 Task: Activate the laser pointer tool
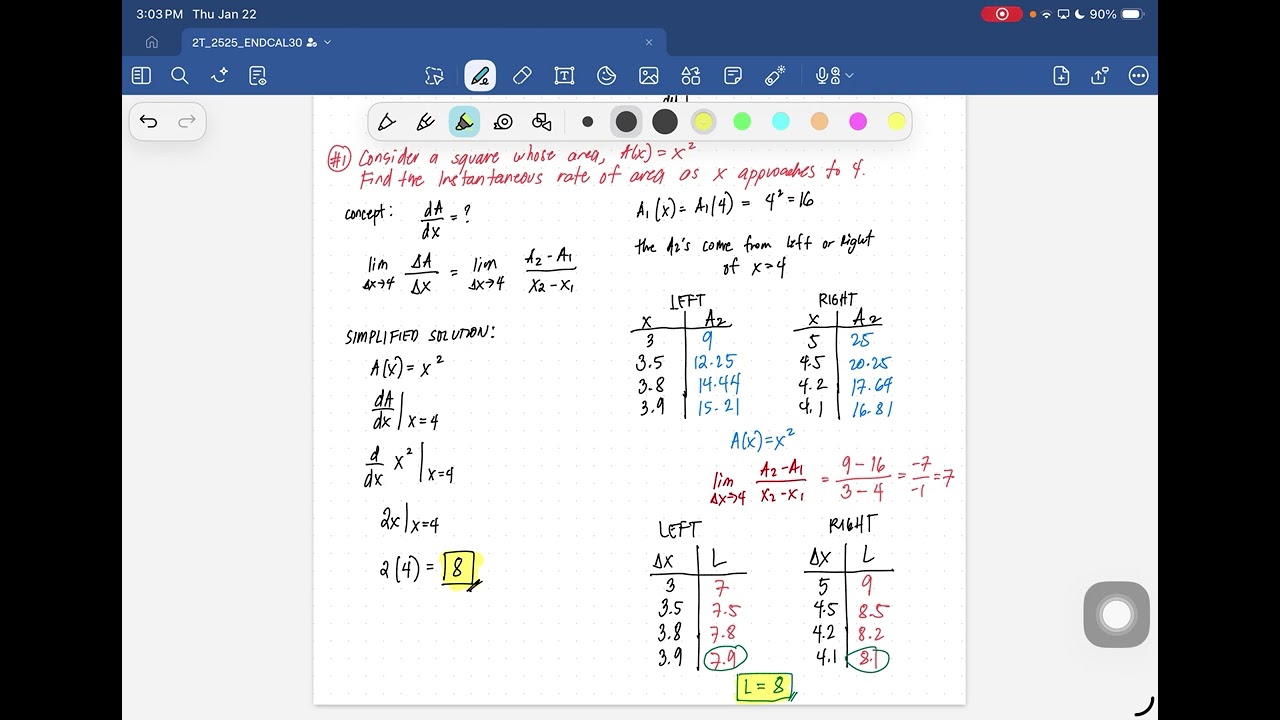(x=775, y=76)
